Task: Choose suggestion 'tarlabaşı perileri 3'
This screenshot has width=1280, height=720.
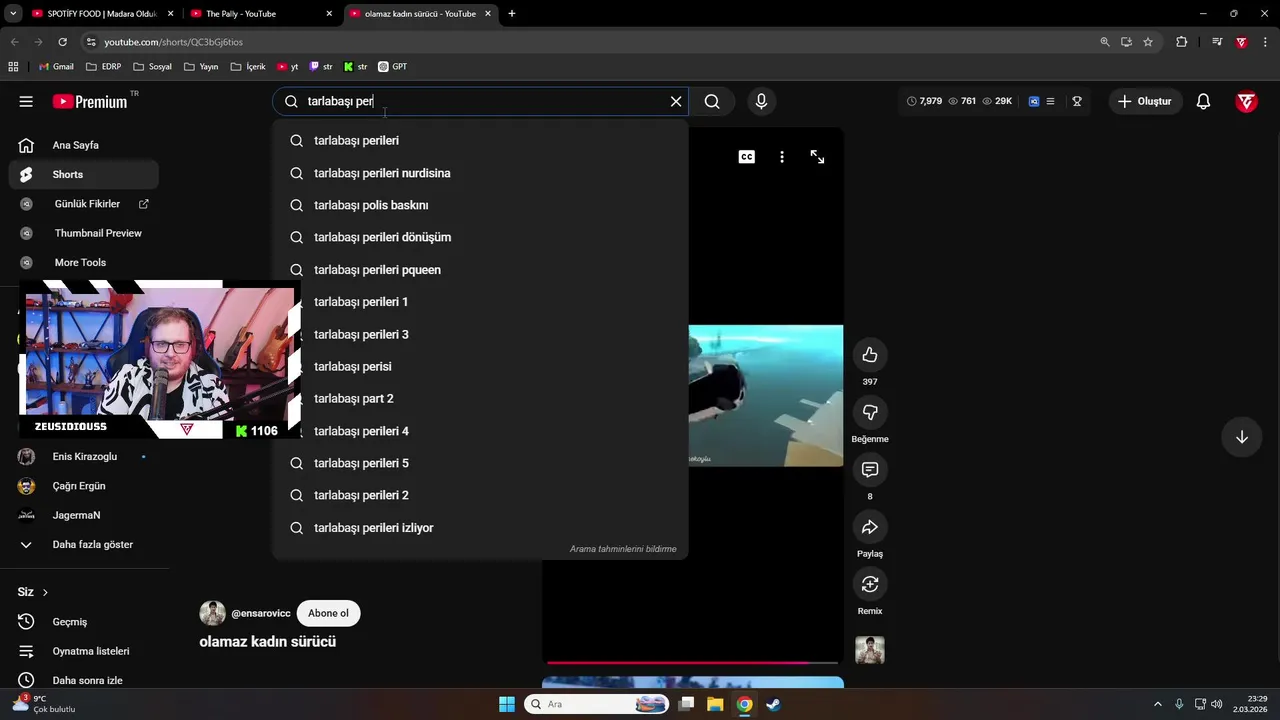Action: (480, 334)
